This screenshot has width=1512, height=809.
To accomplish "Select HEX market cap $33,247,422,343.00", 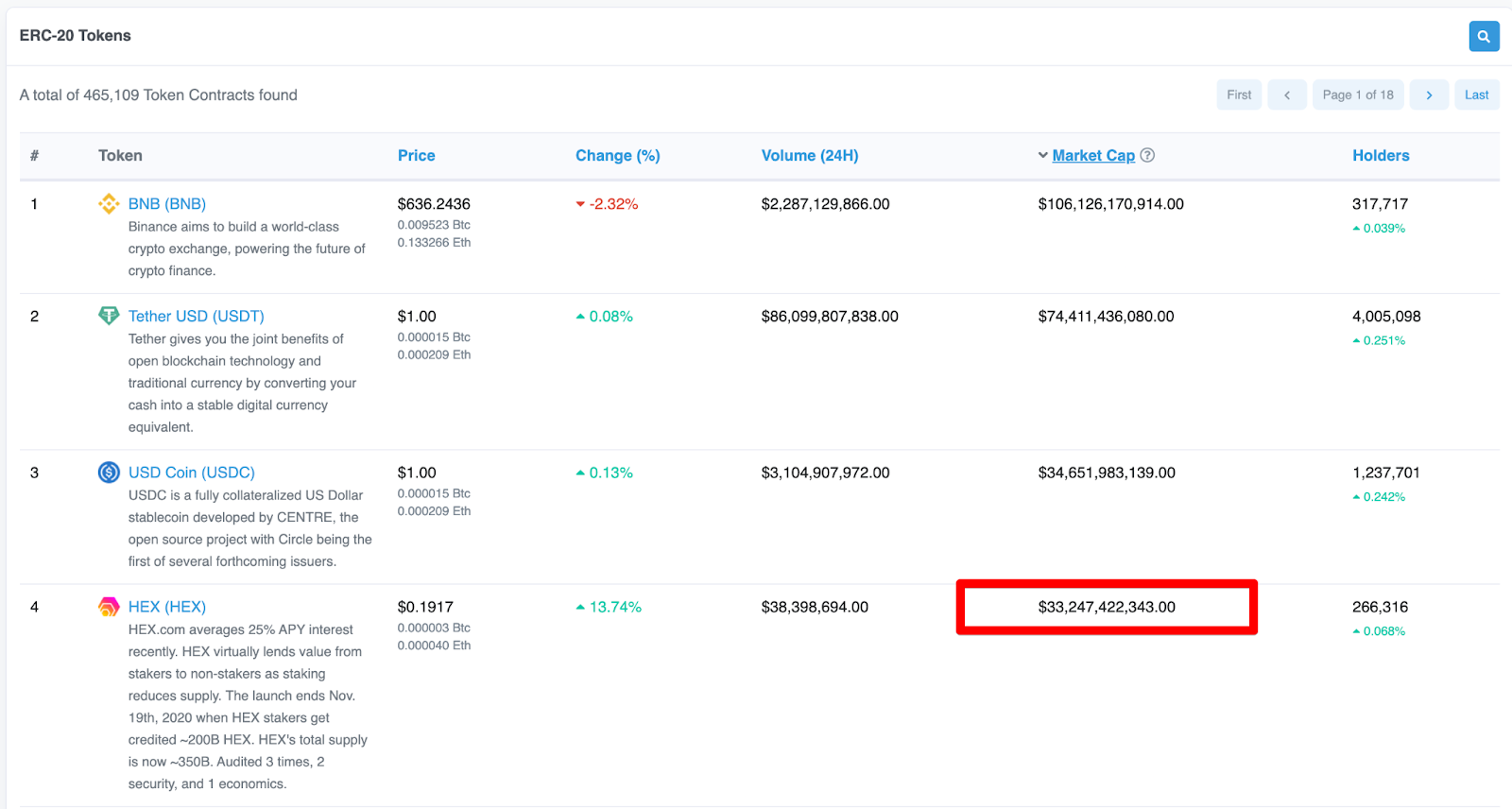I will [1107, 607].
